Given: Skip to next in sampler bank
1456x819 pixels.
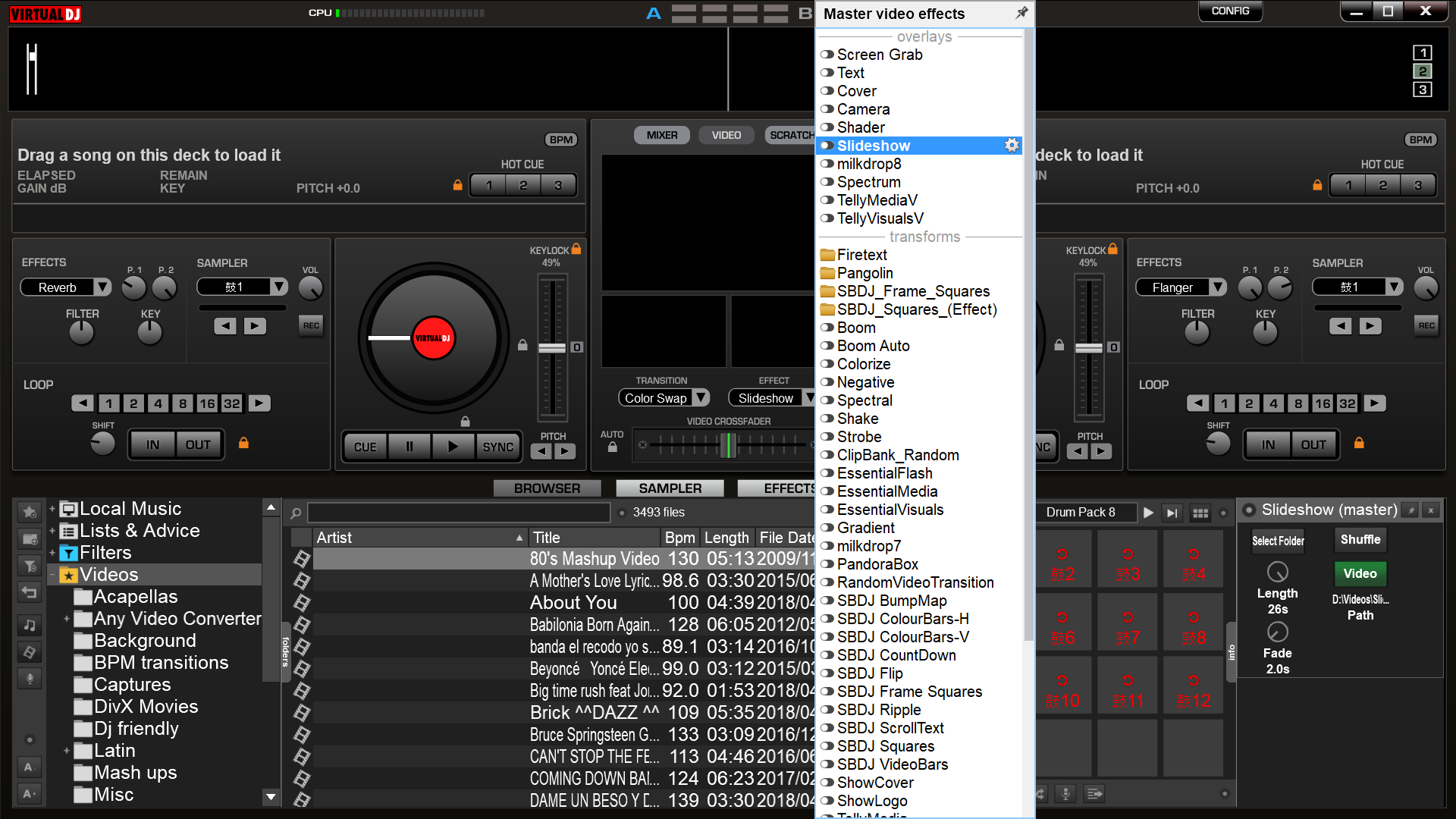Looking at the screenshot, I should pos(1172,513).
